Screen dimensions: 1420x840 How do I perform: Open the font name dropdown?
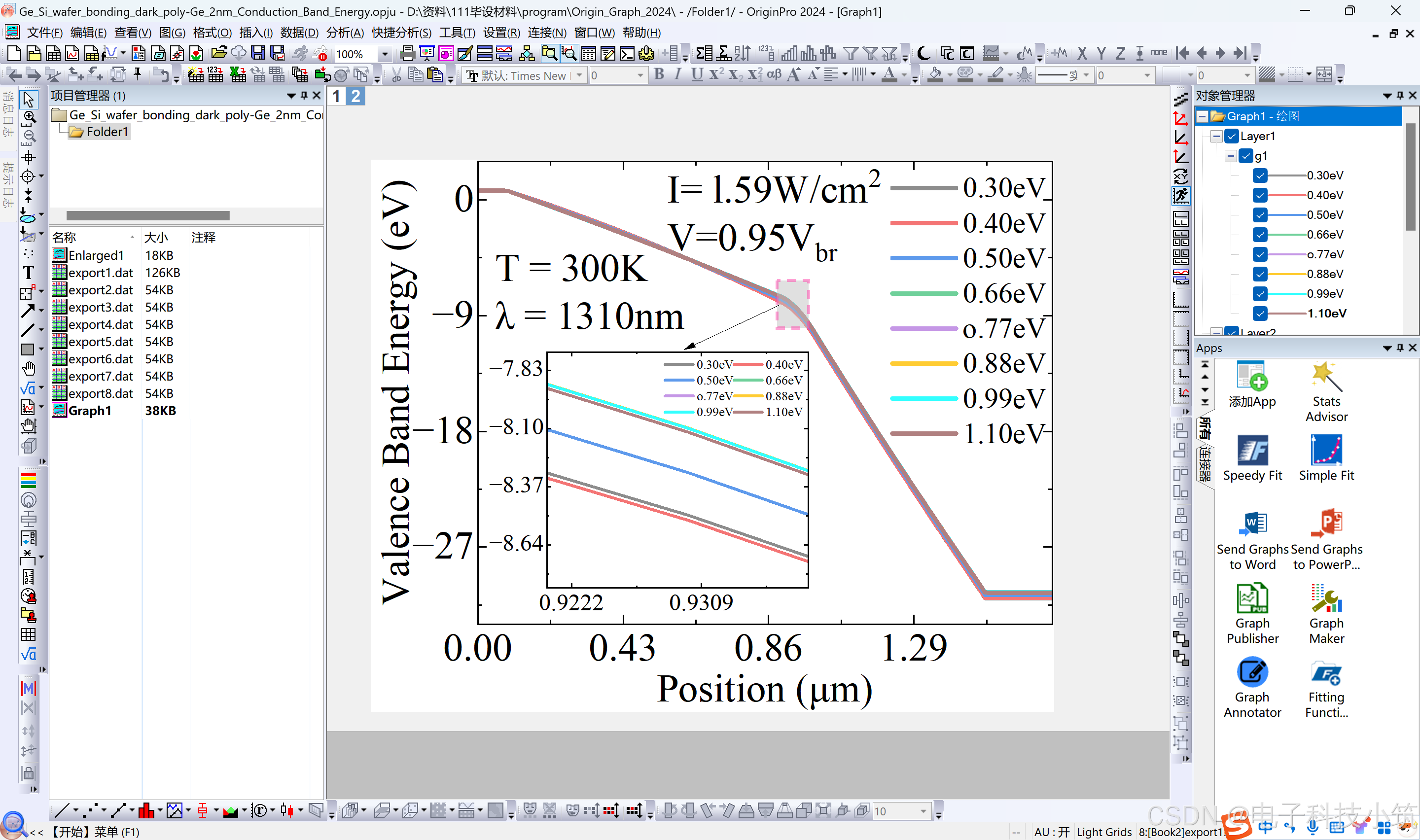click(579, 75)
